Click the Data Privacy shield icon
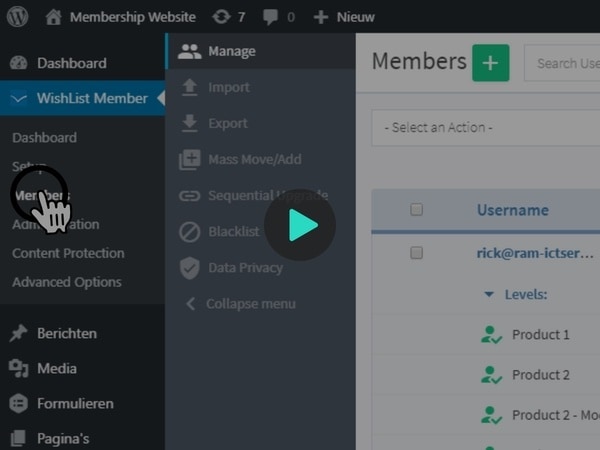The height and width of the screenshot is (450, 600). [189, 268]
